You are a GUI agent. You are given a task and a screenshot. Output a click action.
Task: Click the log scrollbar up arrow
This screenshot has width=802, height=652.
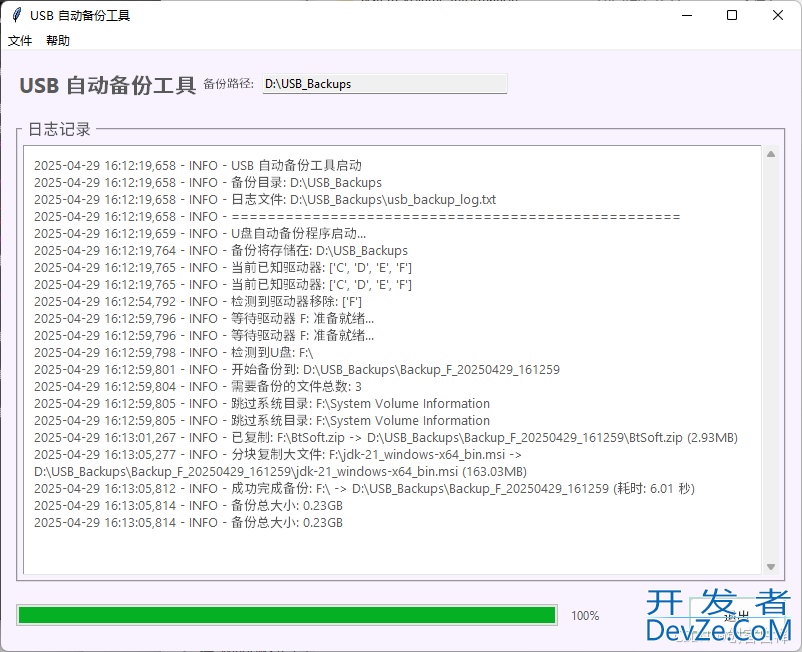(x=771, y=154)
